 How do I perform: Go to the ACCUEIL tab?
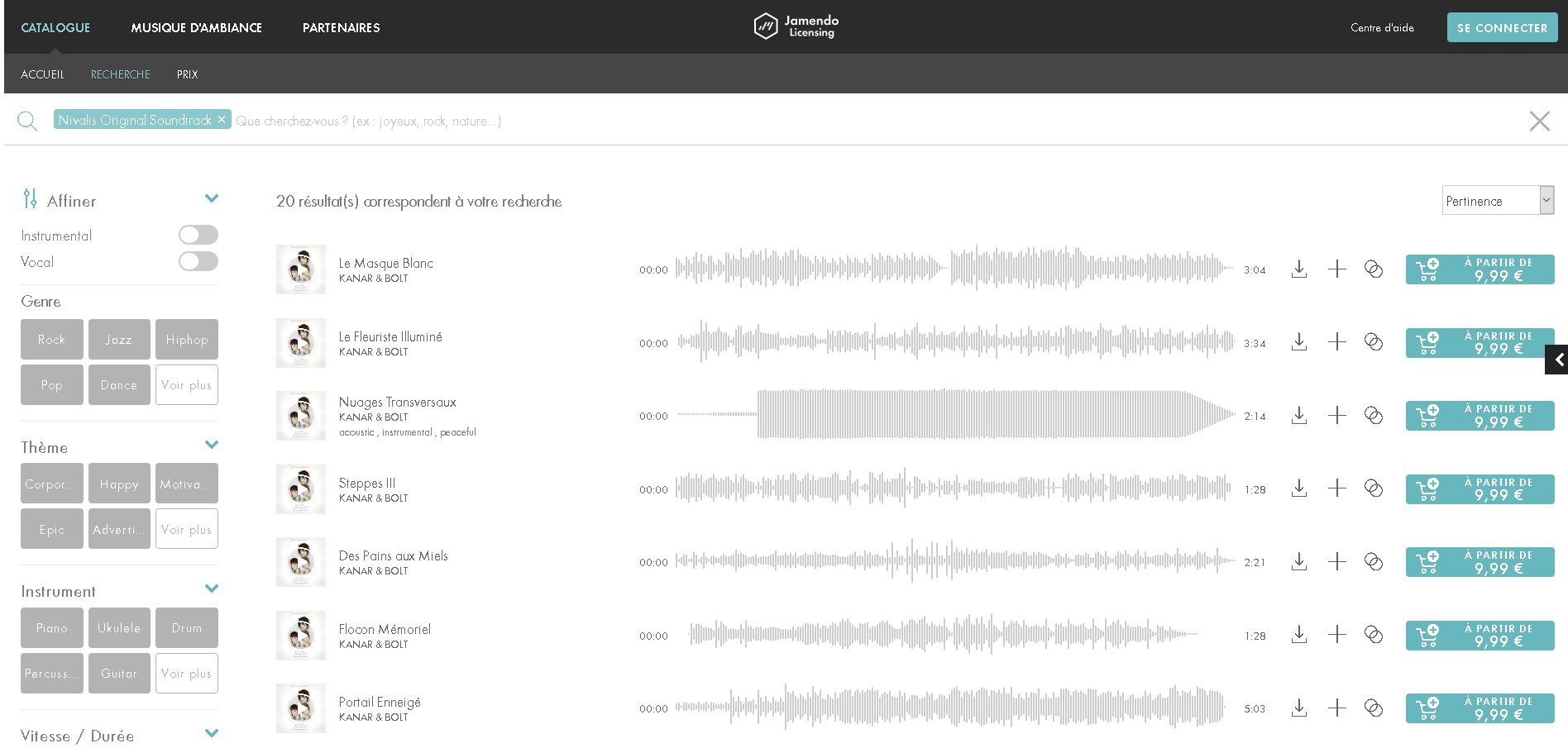tap(42, 74)
